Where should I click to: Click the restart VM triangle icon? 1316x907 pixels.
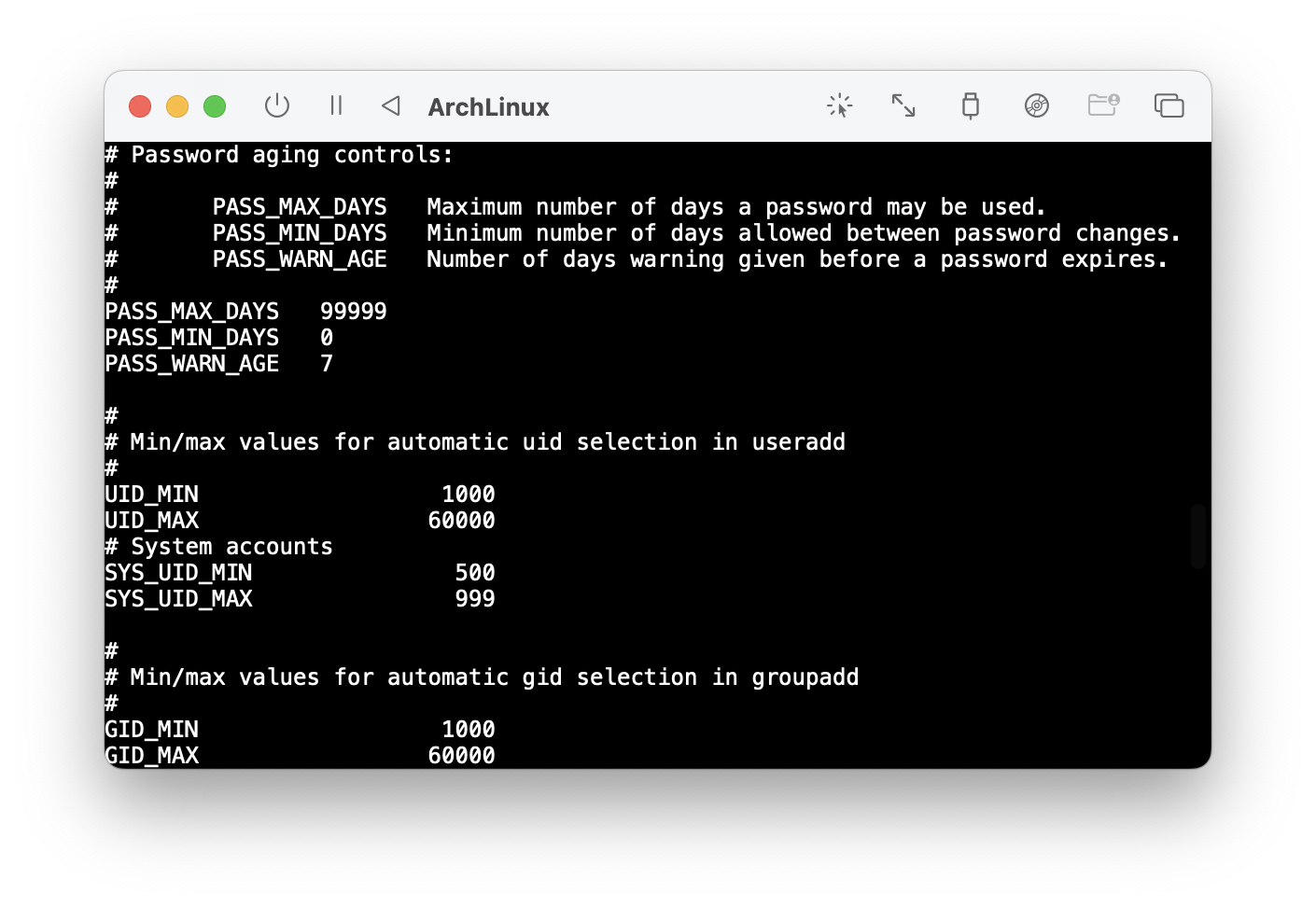coord(391,106)
